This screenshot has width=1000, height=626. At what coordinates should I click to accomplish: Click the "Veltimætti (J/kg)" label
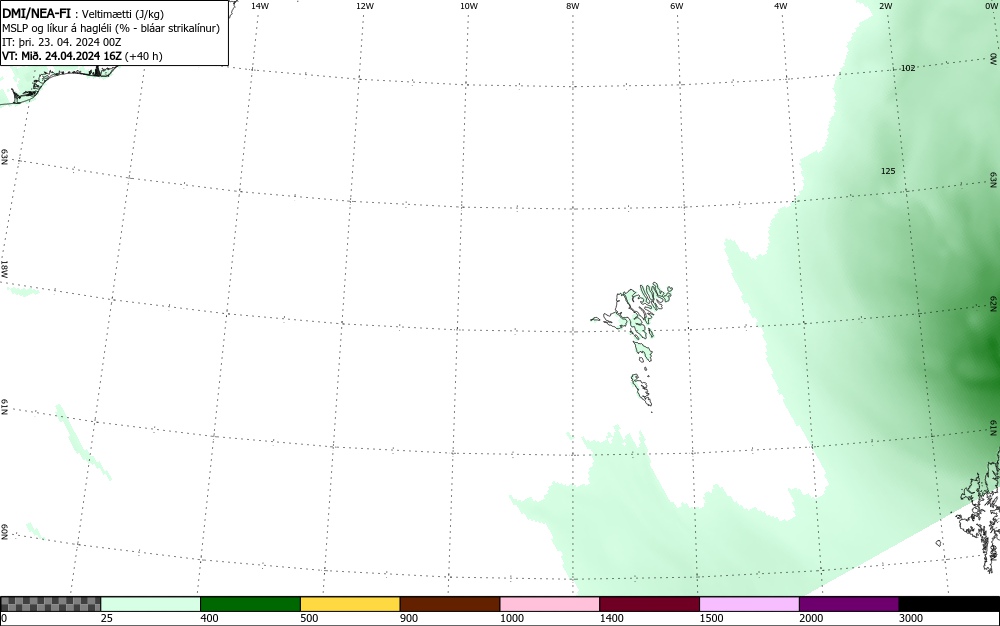pos(123,14)
